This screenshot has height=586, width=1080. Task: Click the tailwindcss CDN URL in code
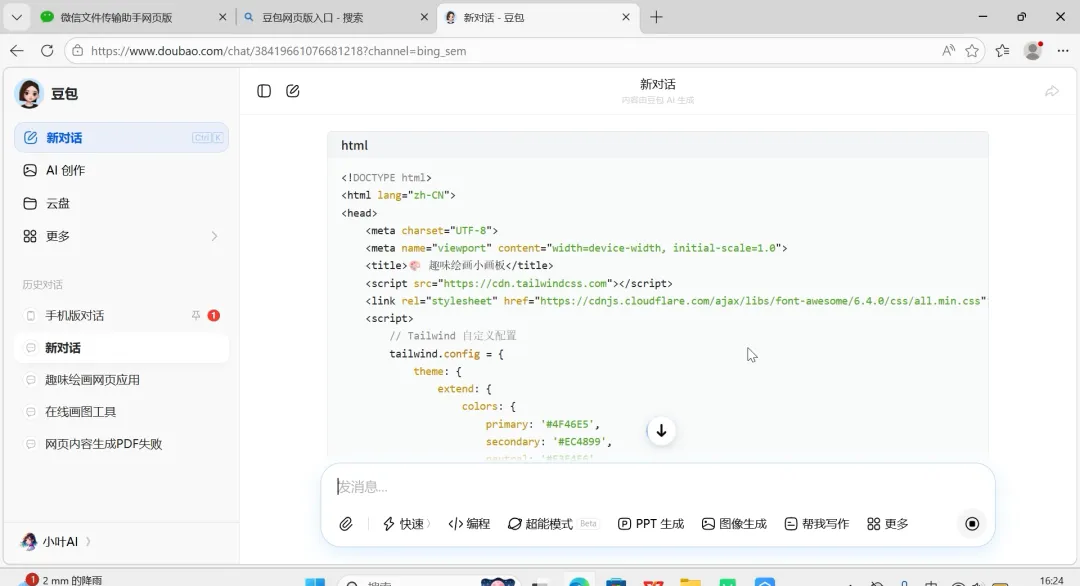(525, 283)
